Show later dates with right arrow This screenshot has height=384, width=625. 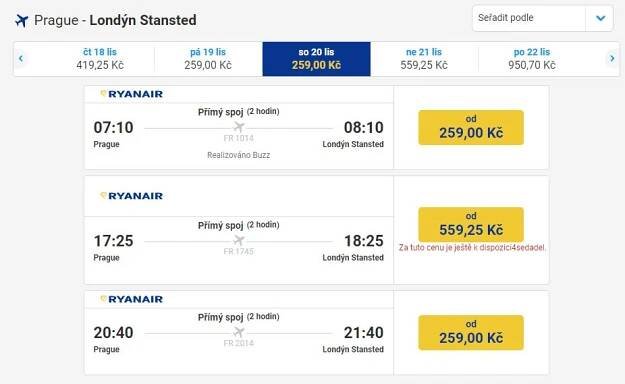[612, 59]
